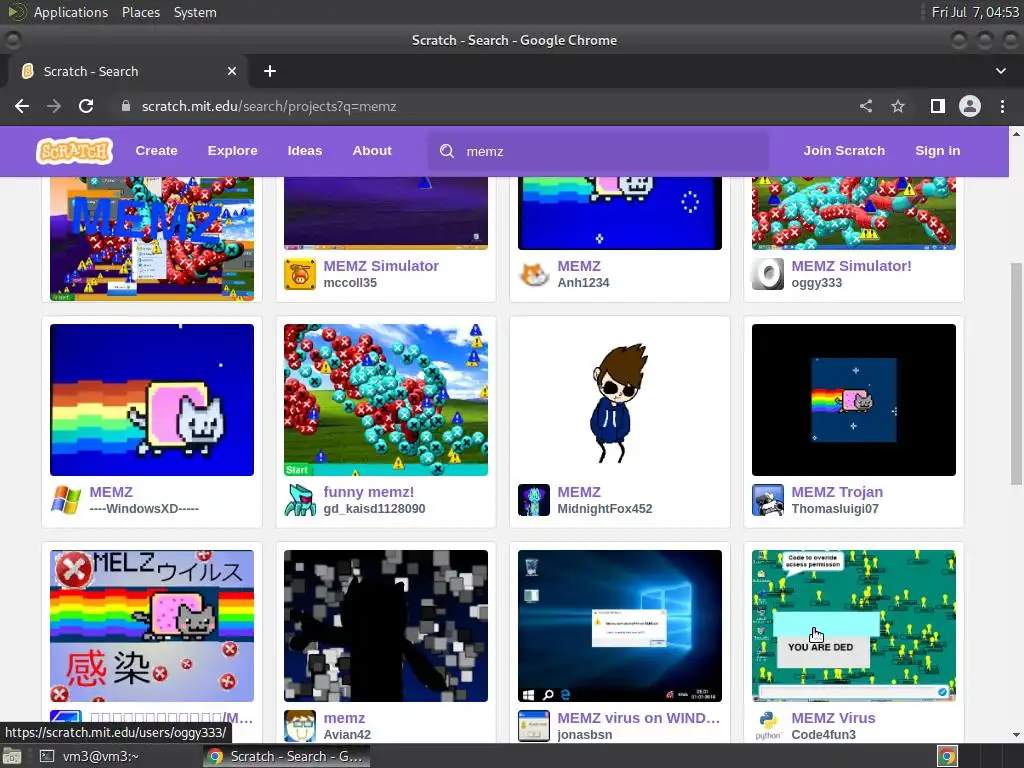Click ----WindowsXD----'s Windows logo avatar
1024x768 pixels.
coord(66,500)
